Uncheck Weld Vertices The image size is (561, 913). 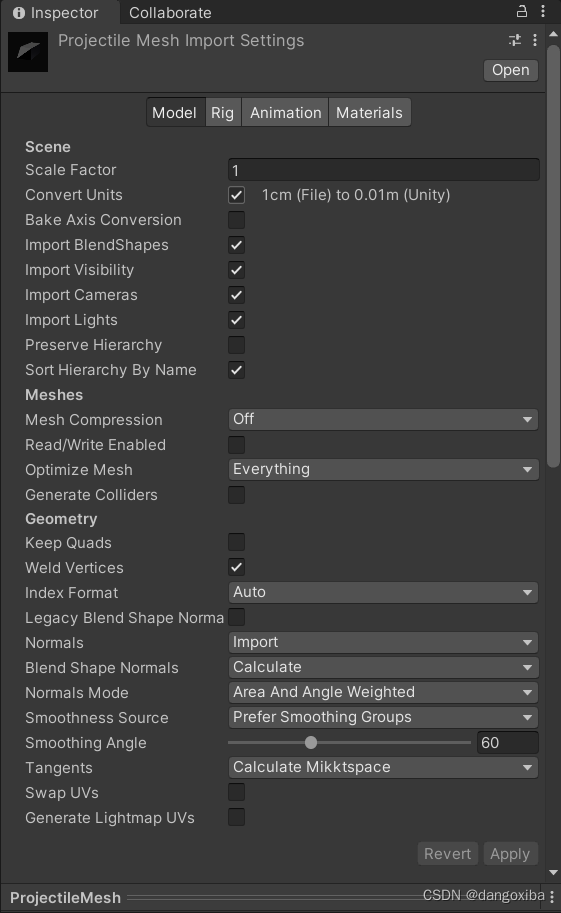coord(237,567)
